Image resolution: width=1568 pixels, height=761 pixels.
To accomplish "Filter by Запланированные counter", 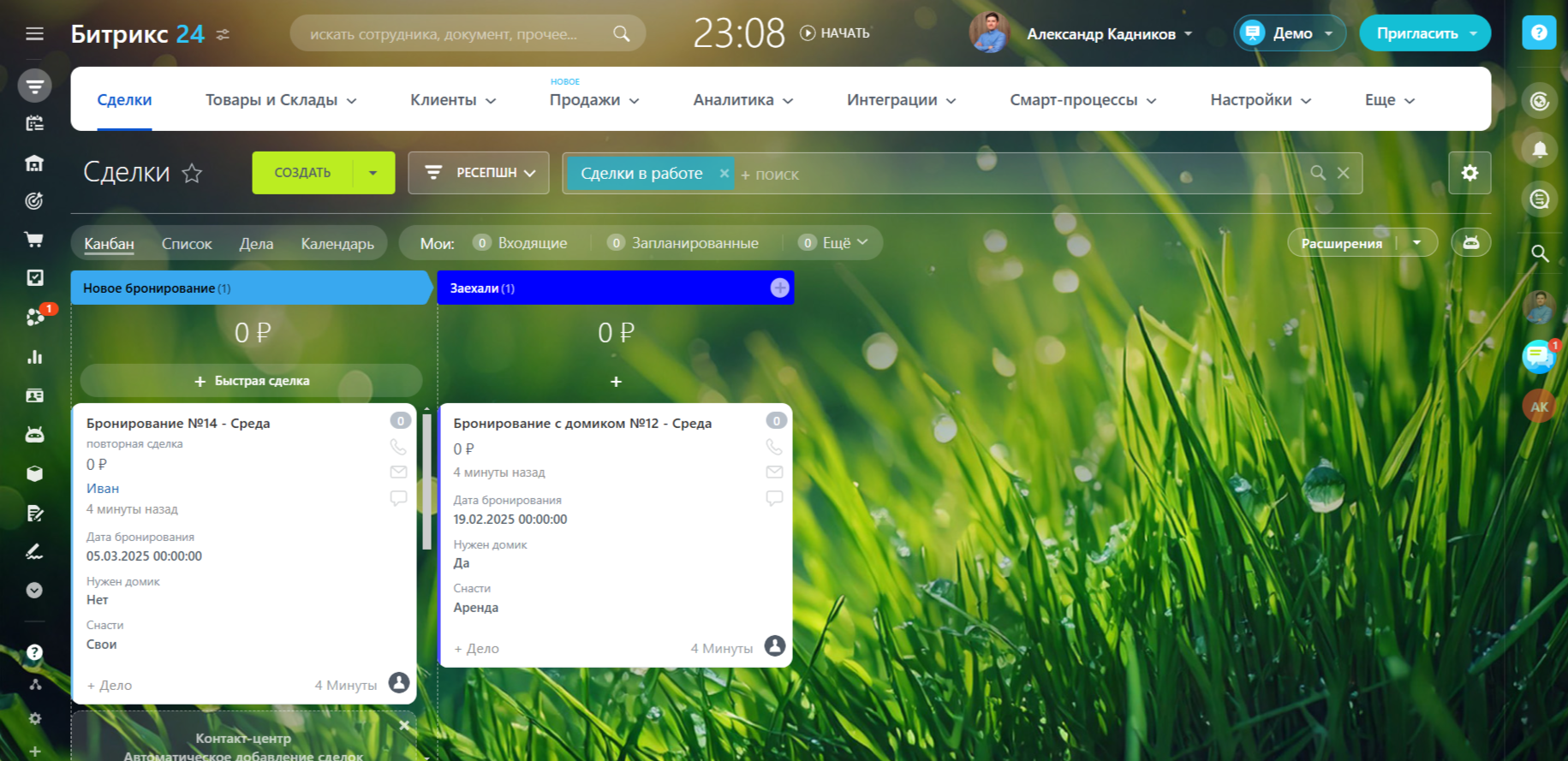I will point(683,243).
